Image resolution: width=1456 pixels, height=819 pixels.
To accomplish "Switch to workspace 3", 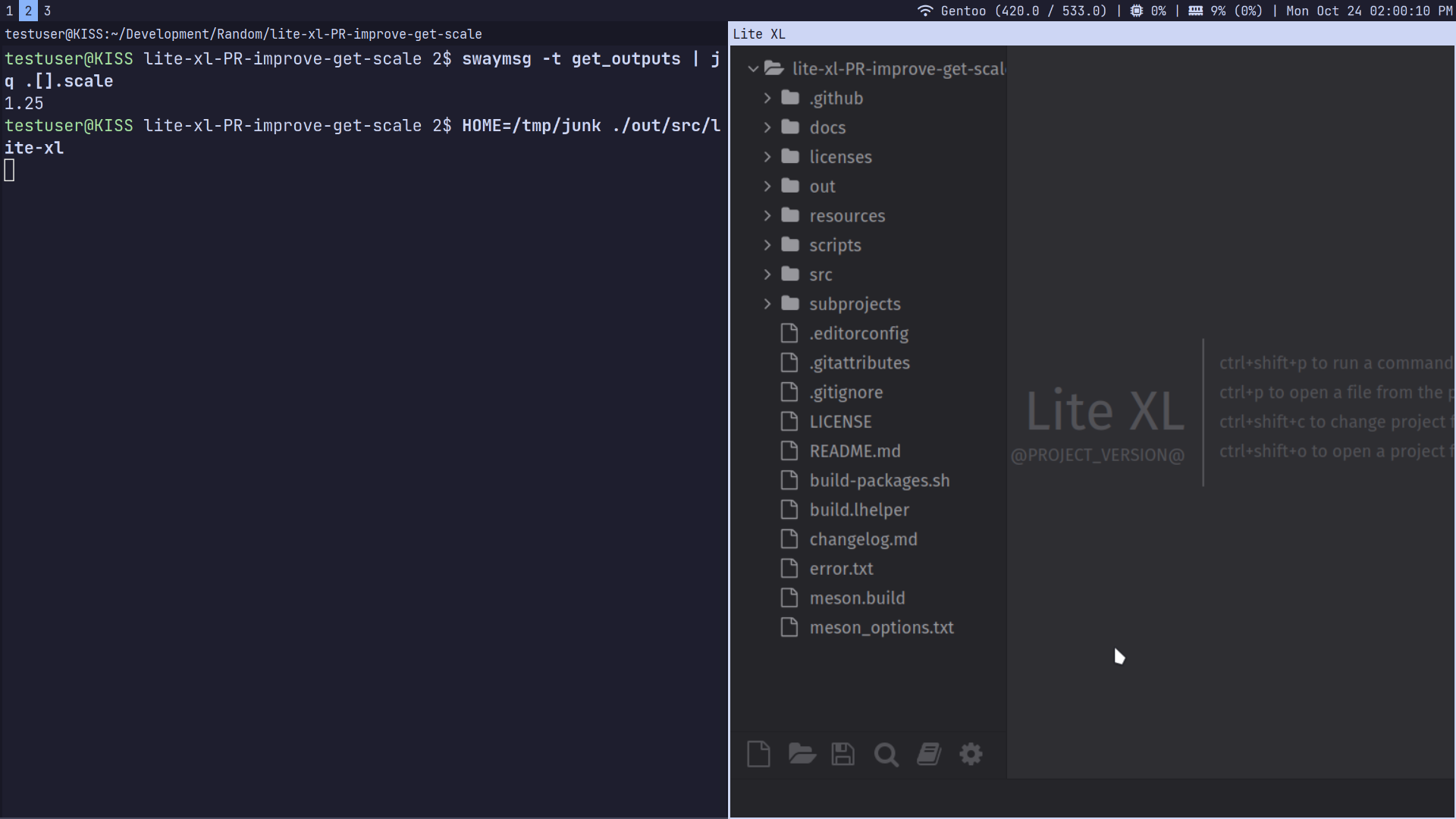I will [x=47, y=11].
